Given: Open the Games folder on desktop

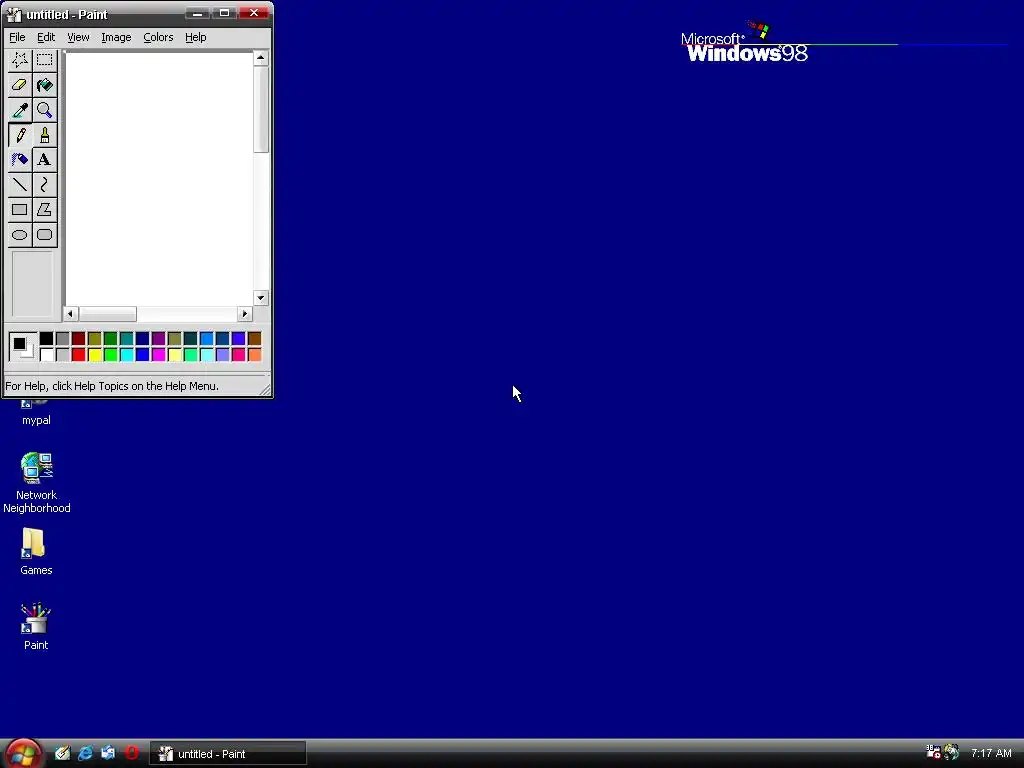Looking at the screenshot, I should point(36,552).
